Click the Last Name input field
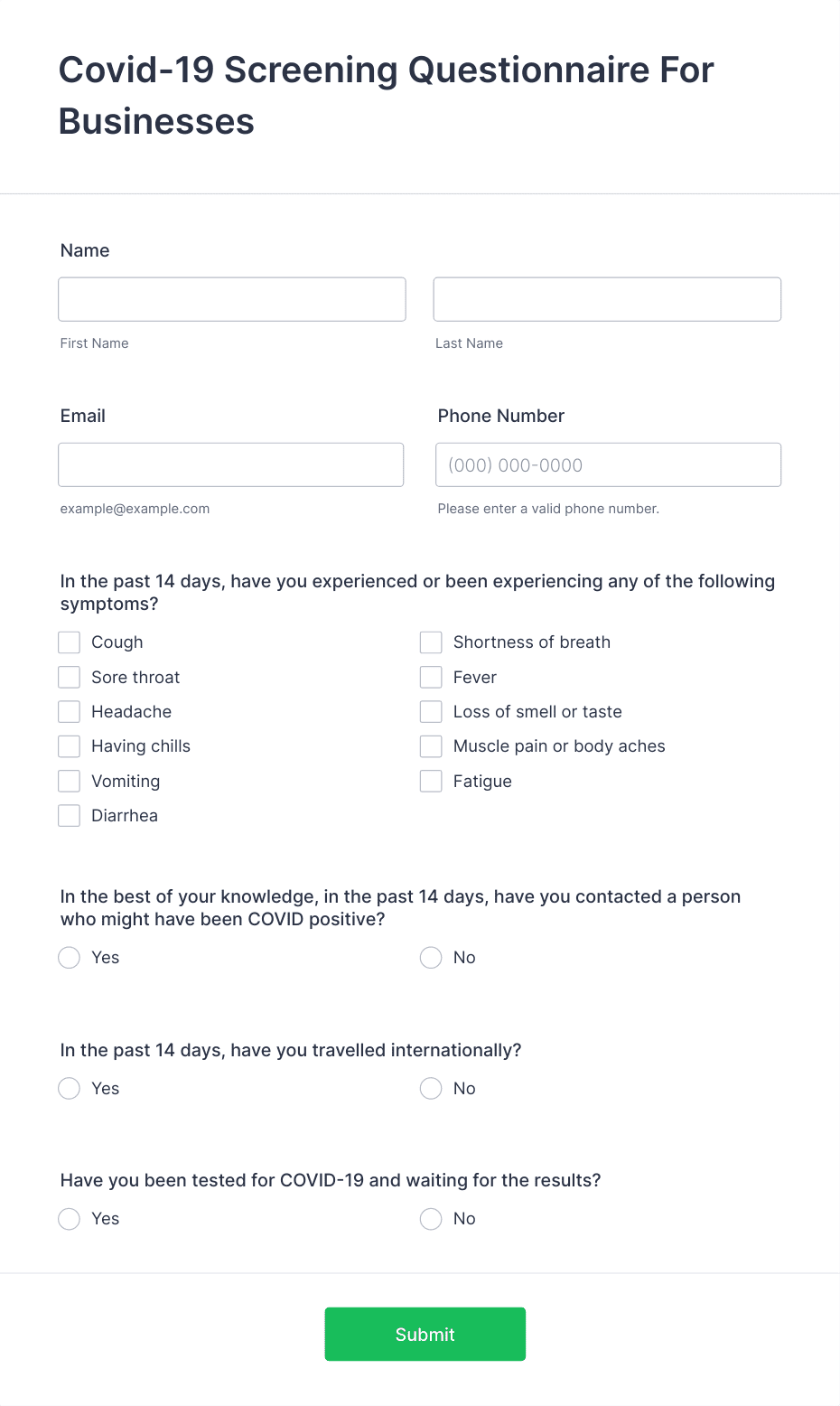840x1406 pixels. coord(606,299)
